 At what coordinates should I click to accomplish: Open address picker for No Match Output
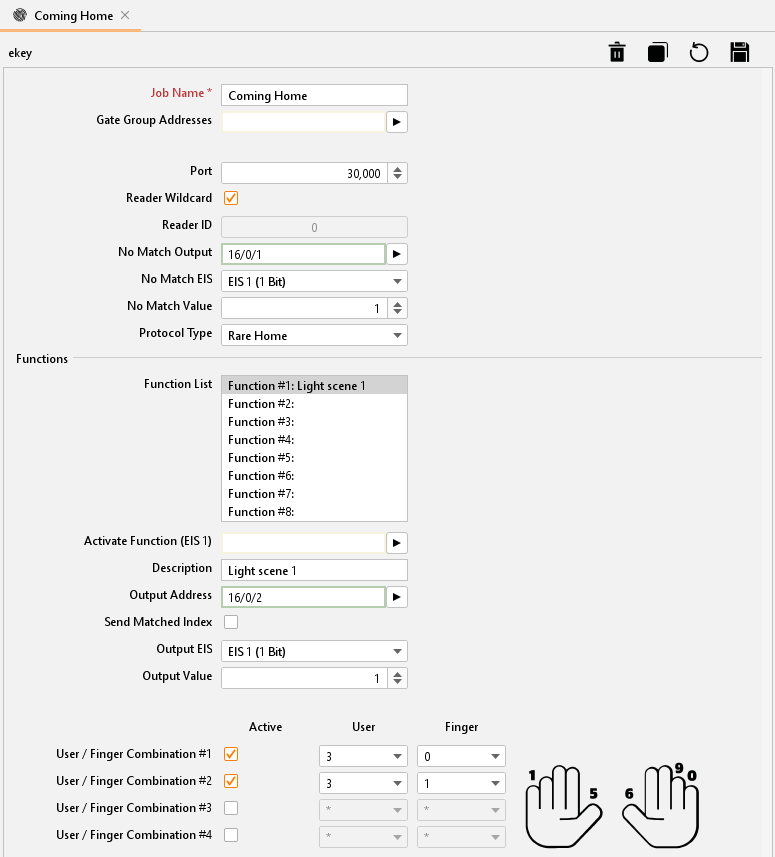(397, 254)
